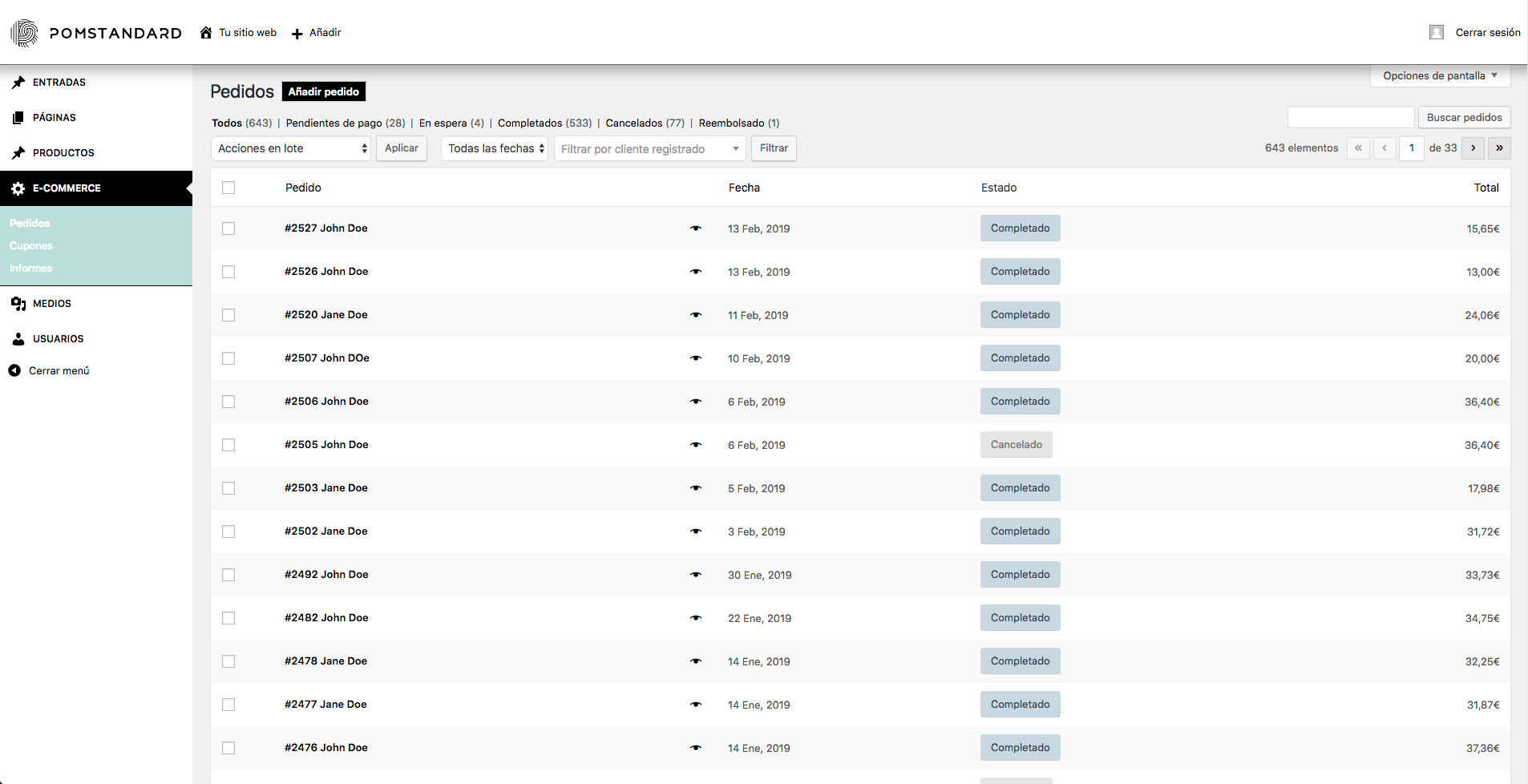The height and width of the screenshot is (784, 1528).
Task: Select the checkbox for order #2505 John Doe
Action: point(228,445)
